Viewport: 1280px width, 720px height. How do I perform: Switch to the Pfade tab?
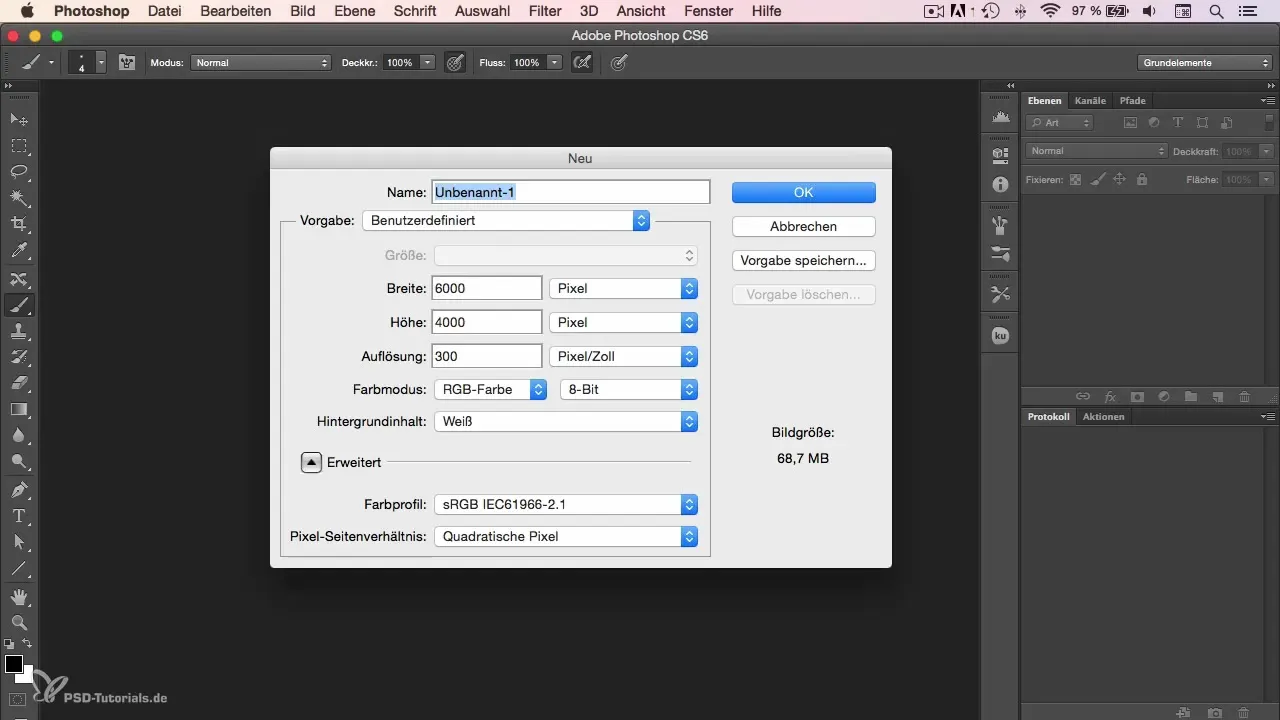click(x=1132, y=100)
